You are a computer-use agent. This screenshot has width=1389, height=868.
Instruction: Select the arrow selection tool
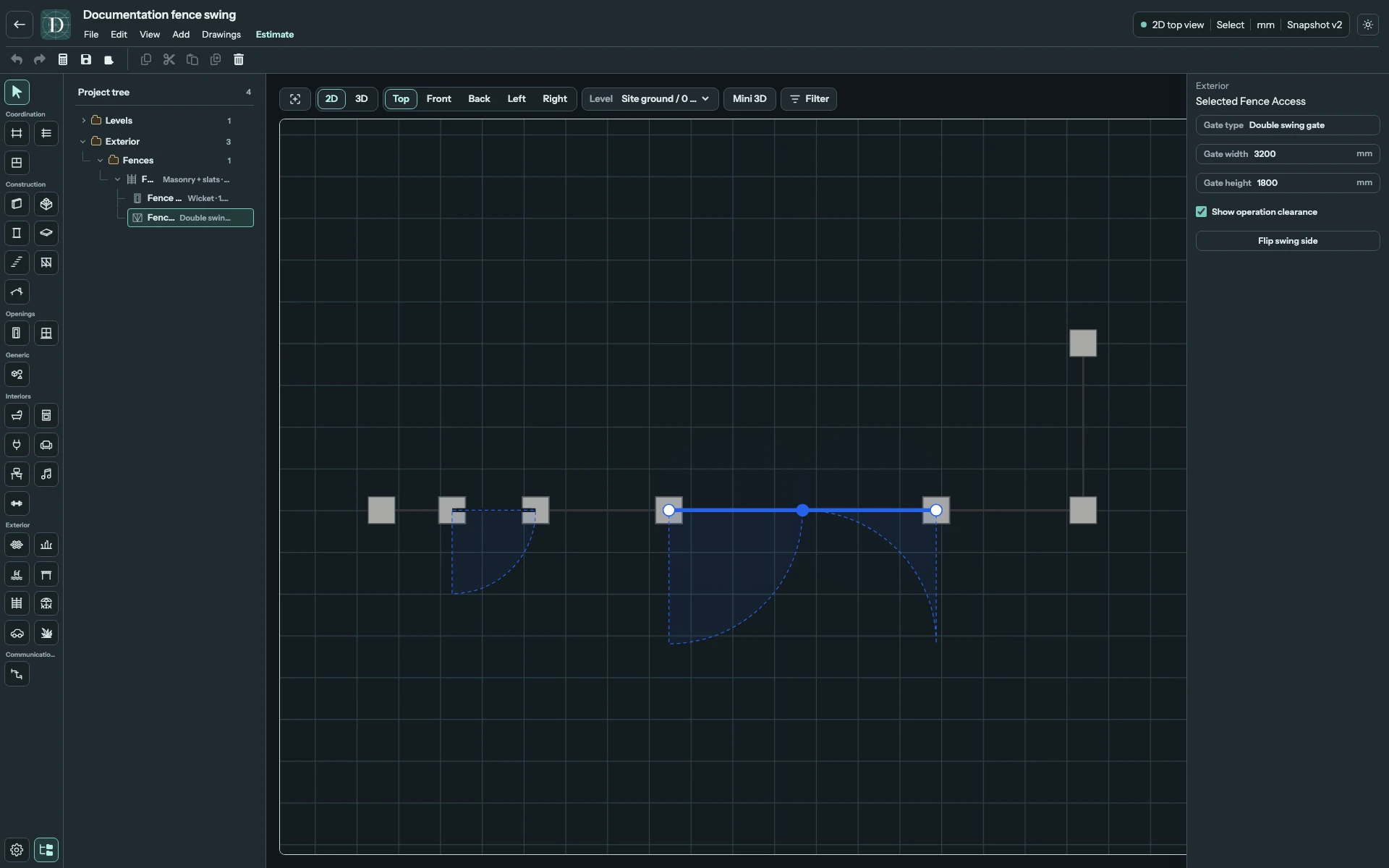tap(17, 93)
